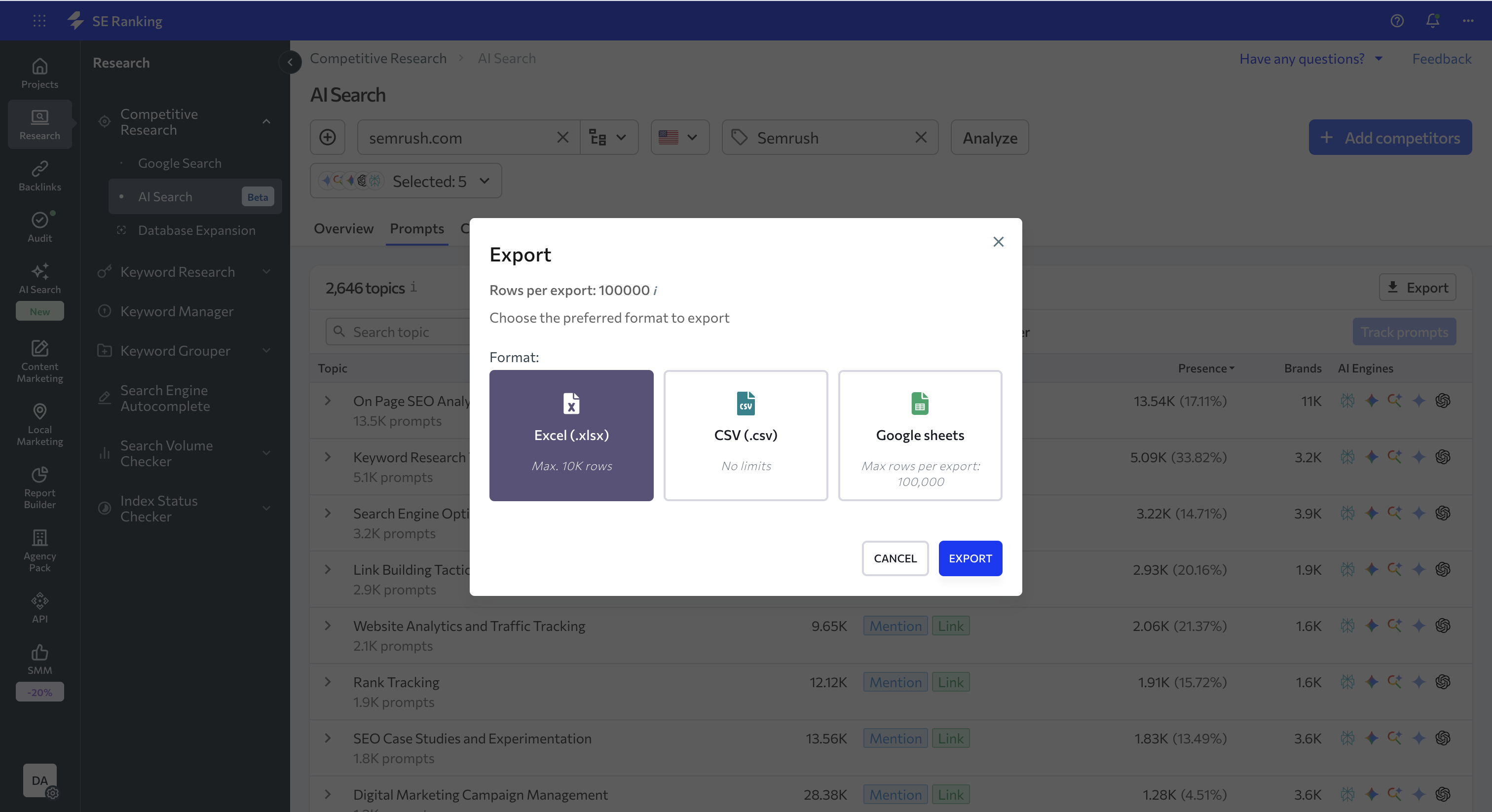The height and width of the screenshot is (812, 1492).
Task: Open the Audit section
Action: (x=39, y=227)
